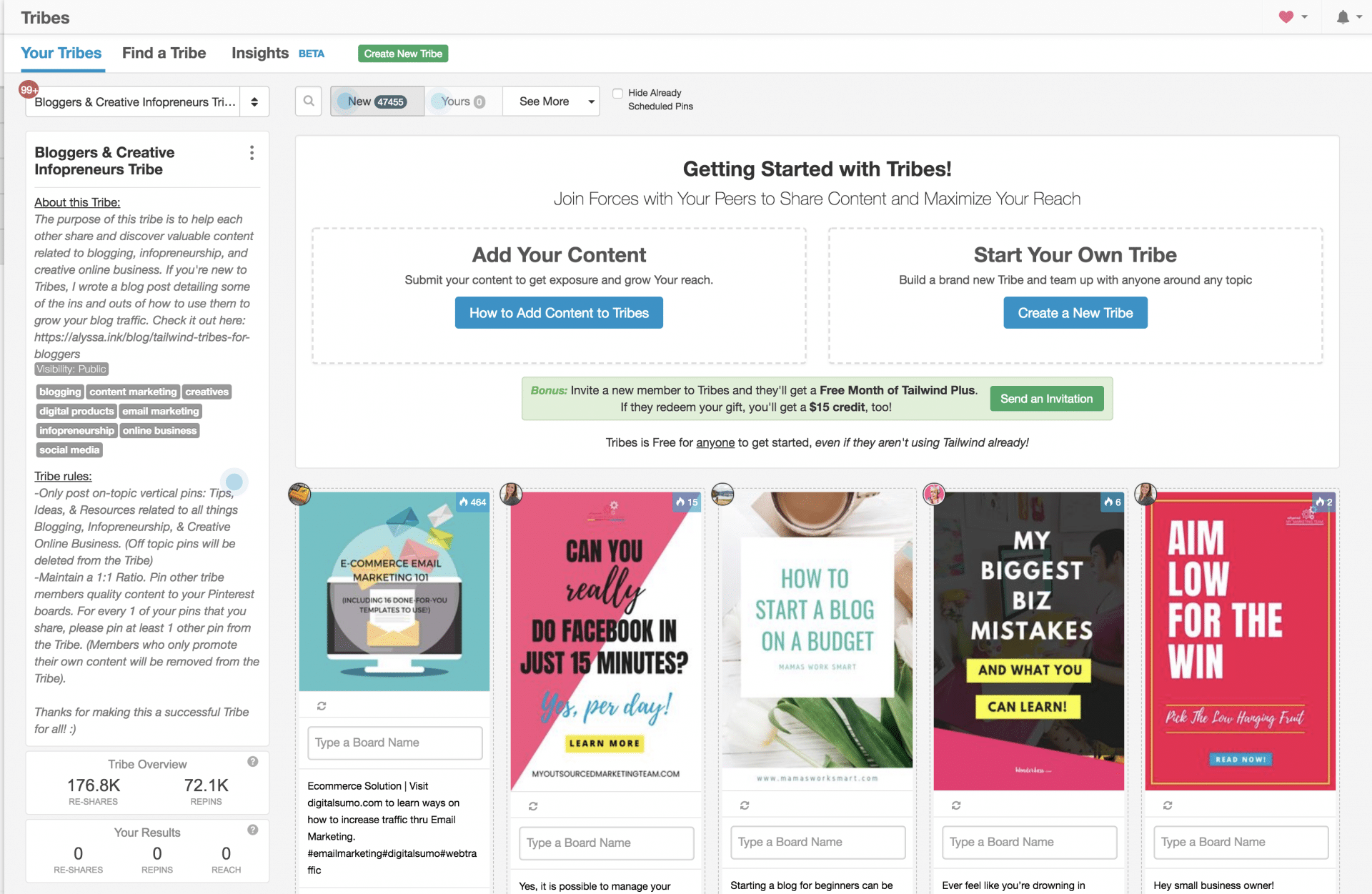Click the 'infopreneurship' tag

76,430
